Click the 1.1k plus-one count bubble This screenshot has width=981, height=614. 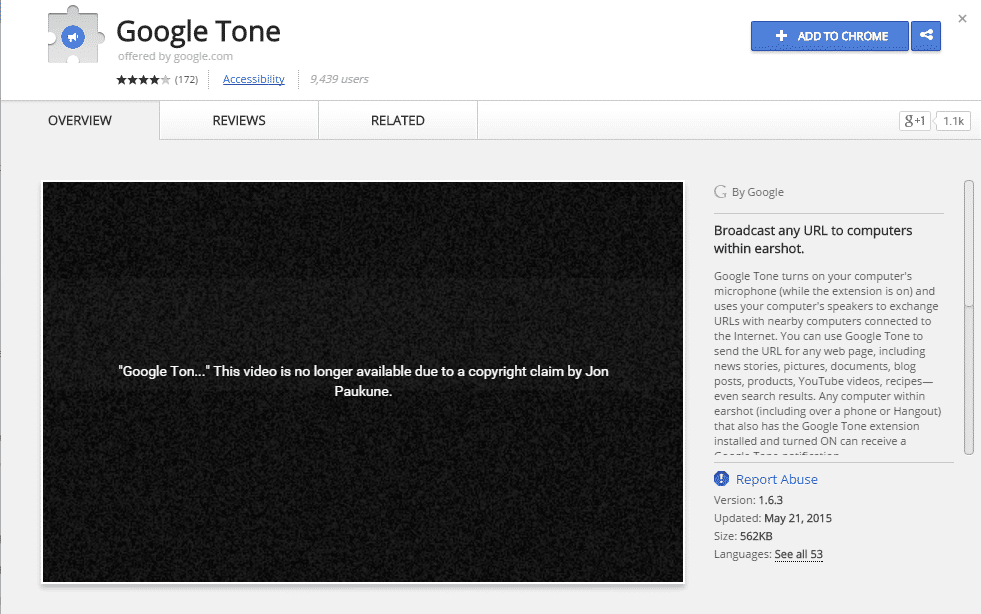click(x=953, y=121)
